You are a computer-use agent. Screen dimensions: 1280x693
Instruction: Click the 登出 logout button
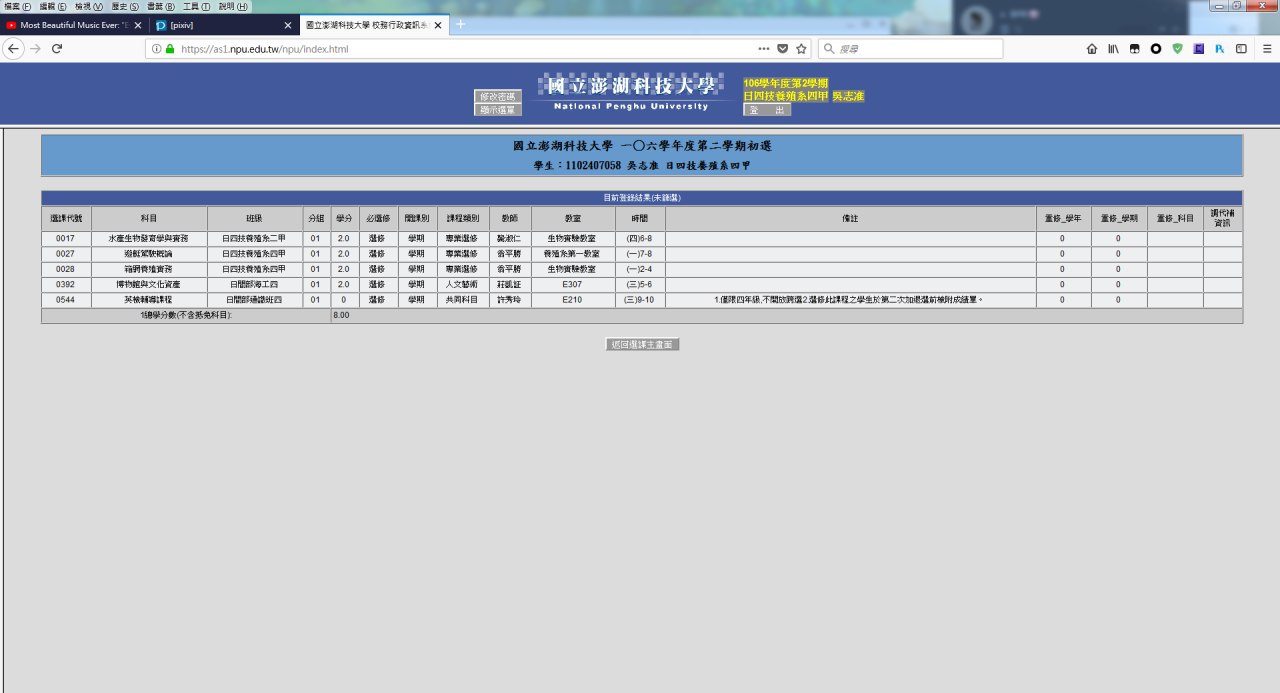(x=767, y=110)
